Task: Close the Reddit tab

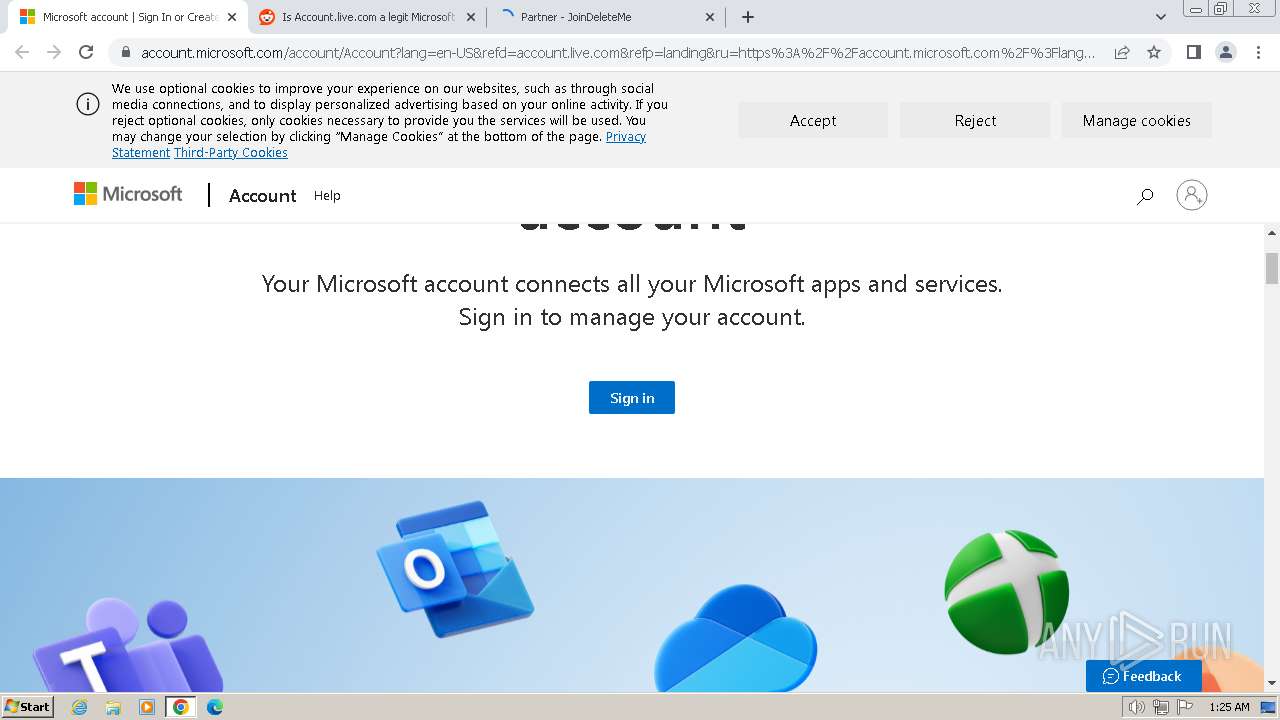Action: point(471,17)
